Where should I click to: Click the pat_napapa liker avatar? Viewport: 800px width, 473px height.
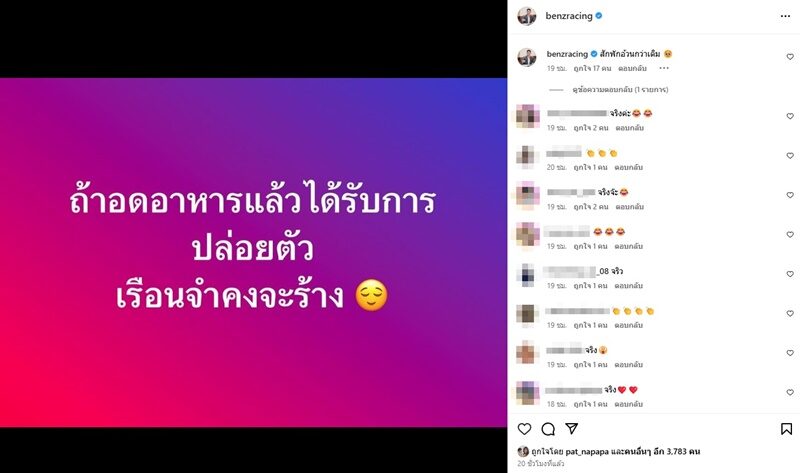click(x=523, y=451)
